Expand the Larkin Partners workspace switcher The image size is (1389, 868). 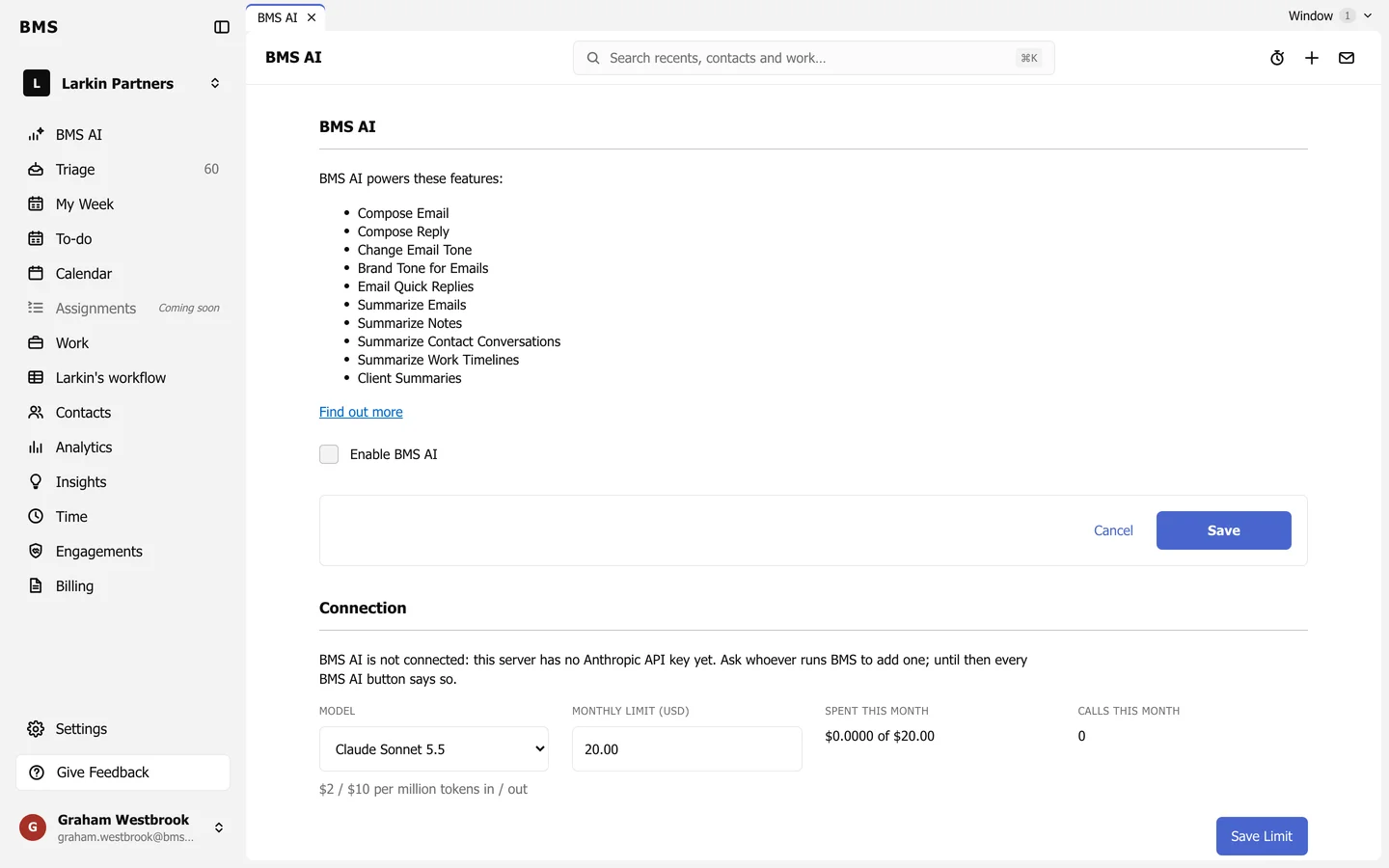pyautogui.click(x=215, y=83)
